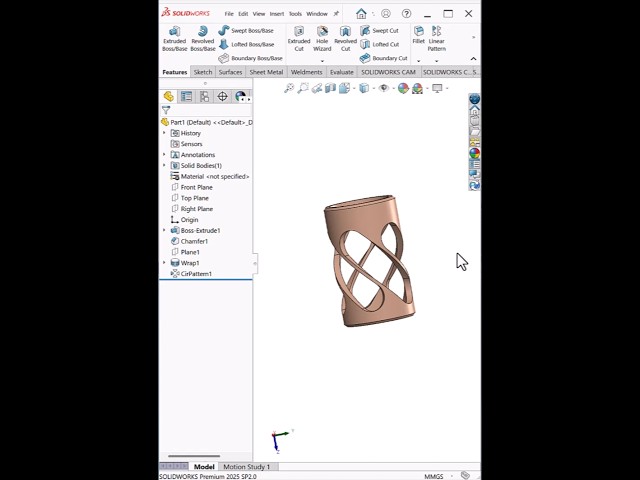Open the Linear Pattern dropdown arrow
Screen dimensions: 640x480
(437, 61)
